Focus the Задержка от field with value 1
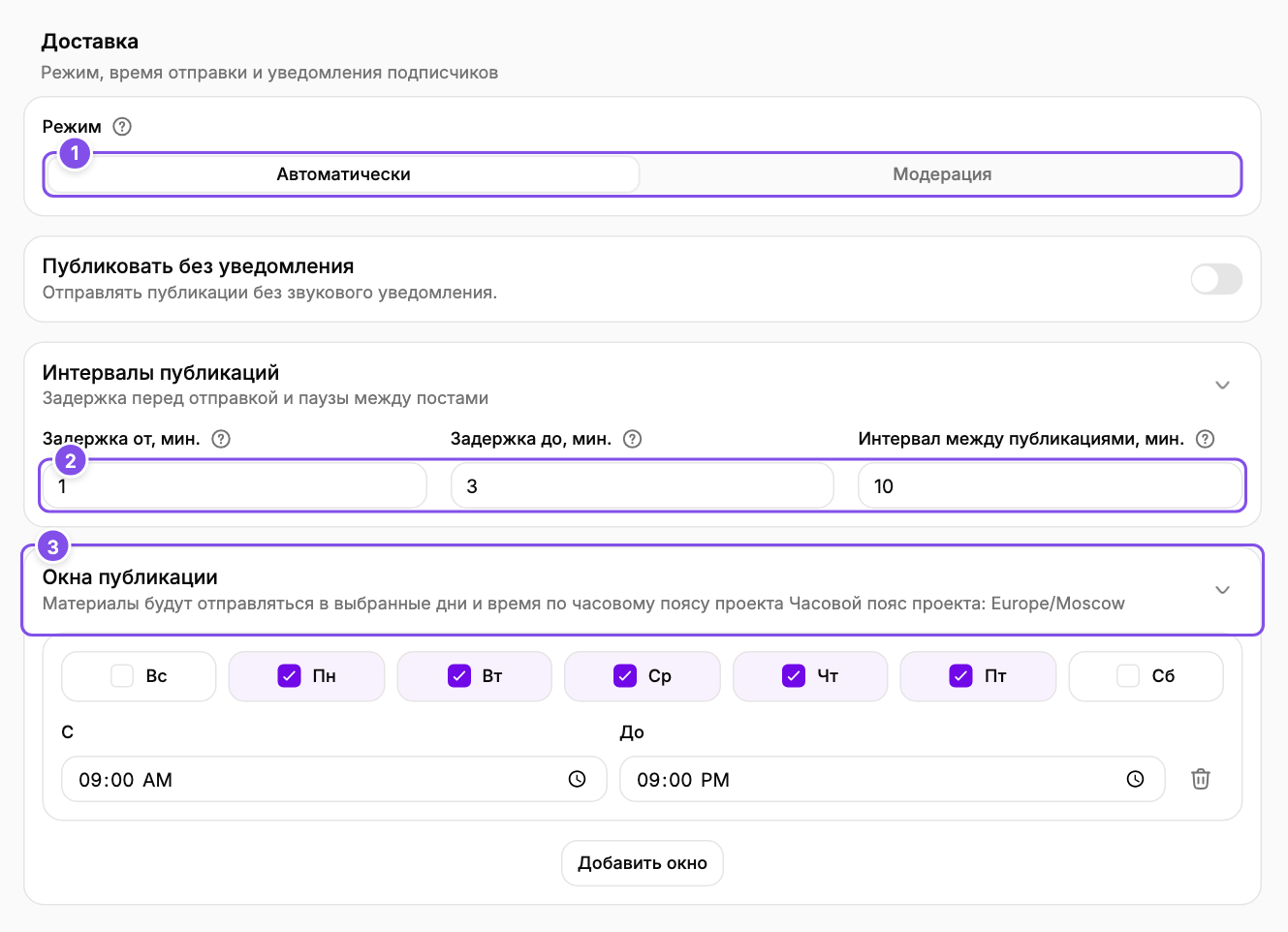Viewport: 1288px width, 932px height. pos(235,485)
